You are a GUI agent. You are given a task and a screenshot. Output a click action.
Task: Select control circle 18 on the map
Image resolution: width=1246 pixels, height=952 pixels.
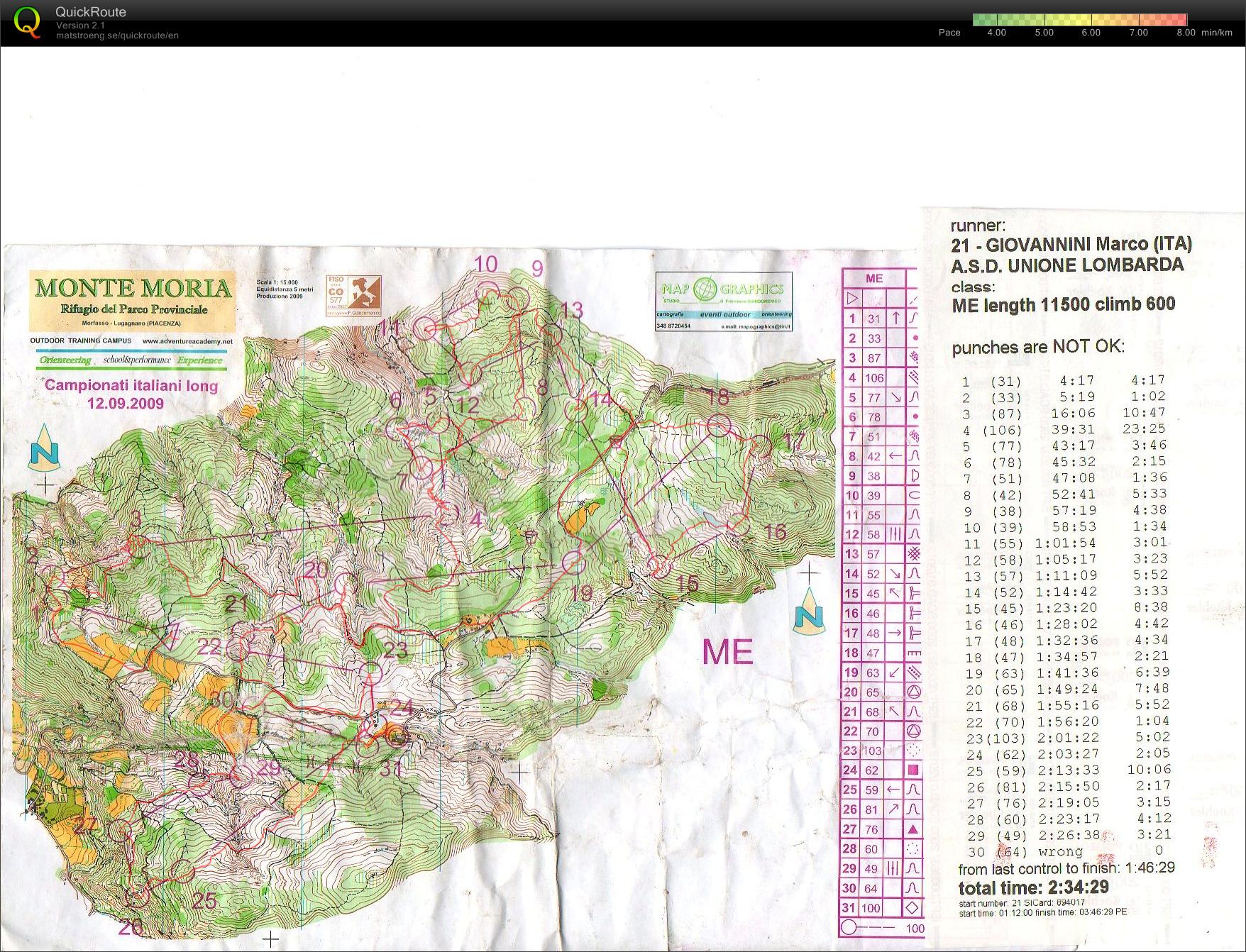tap(719, 426)
